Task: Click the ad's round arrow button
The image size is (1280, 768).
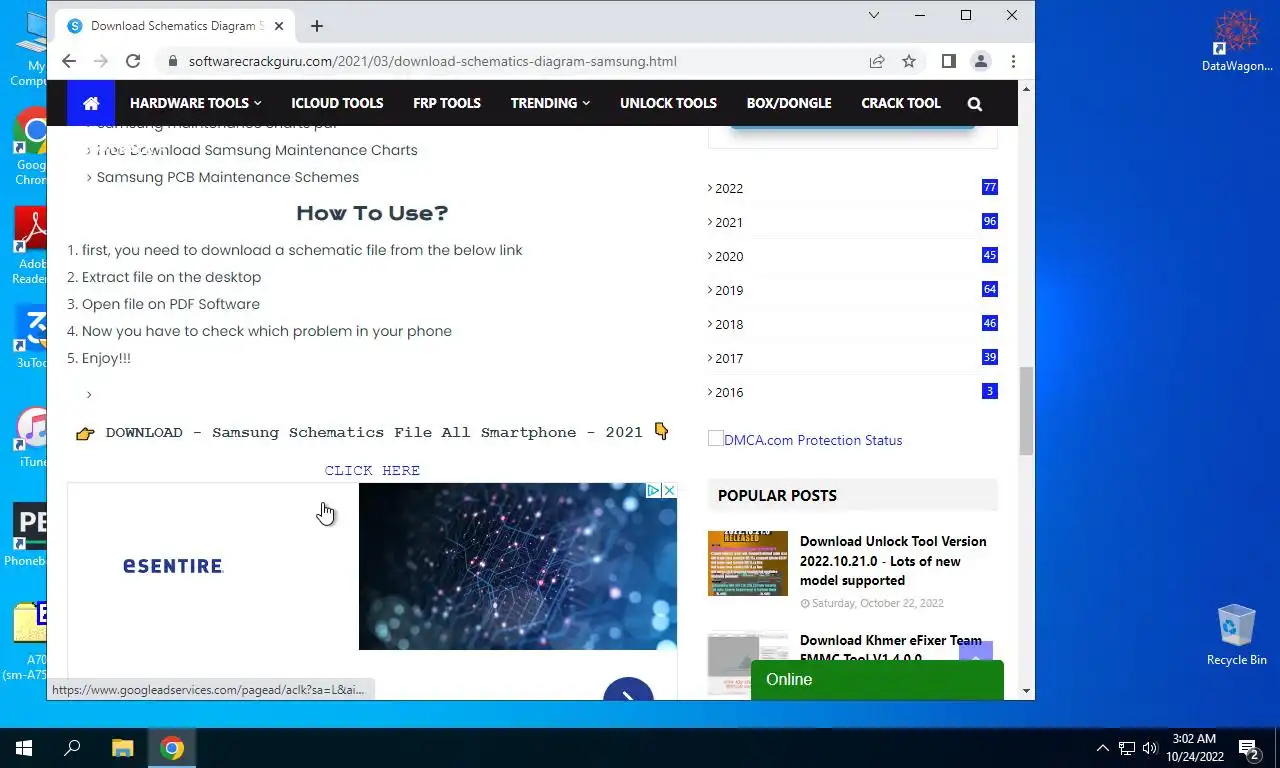Action: pyautogui.click(x=628, y=689)
